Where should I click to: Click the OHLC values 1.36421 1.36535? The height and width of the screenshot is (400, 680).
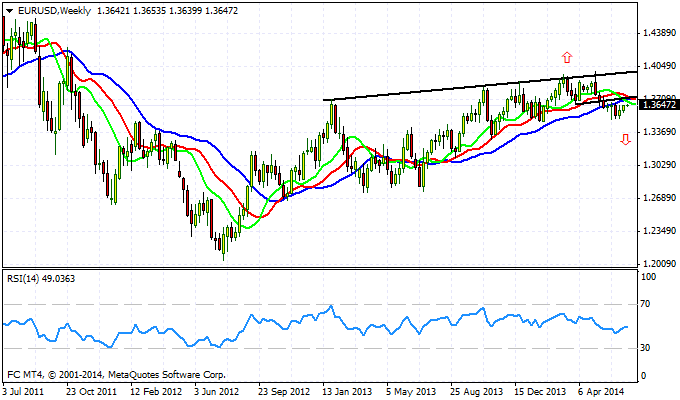131,11
